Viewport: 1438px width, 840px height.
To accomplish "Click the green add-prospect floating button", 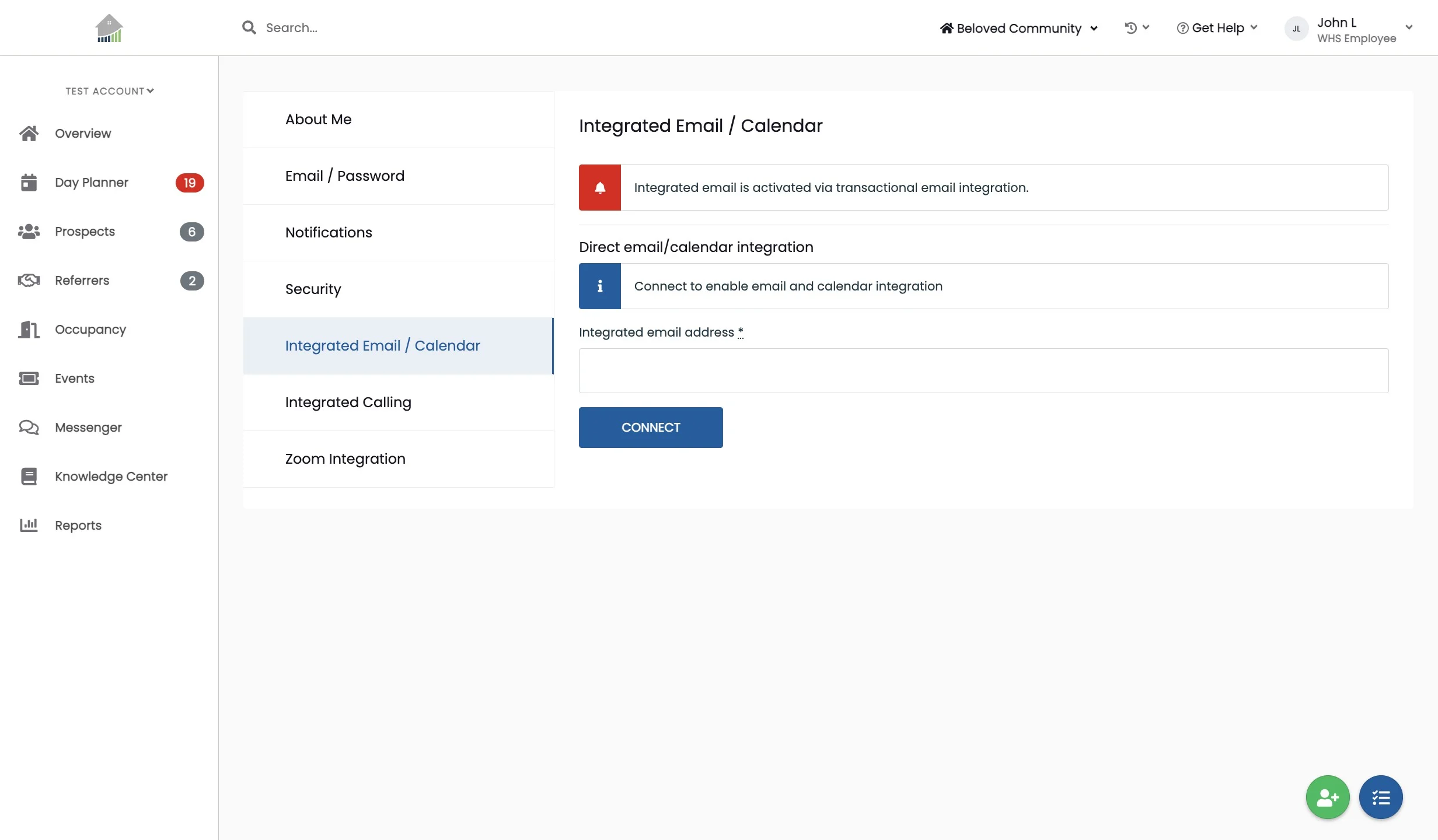I will (1327, 797).
